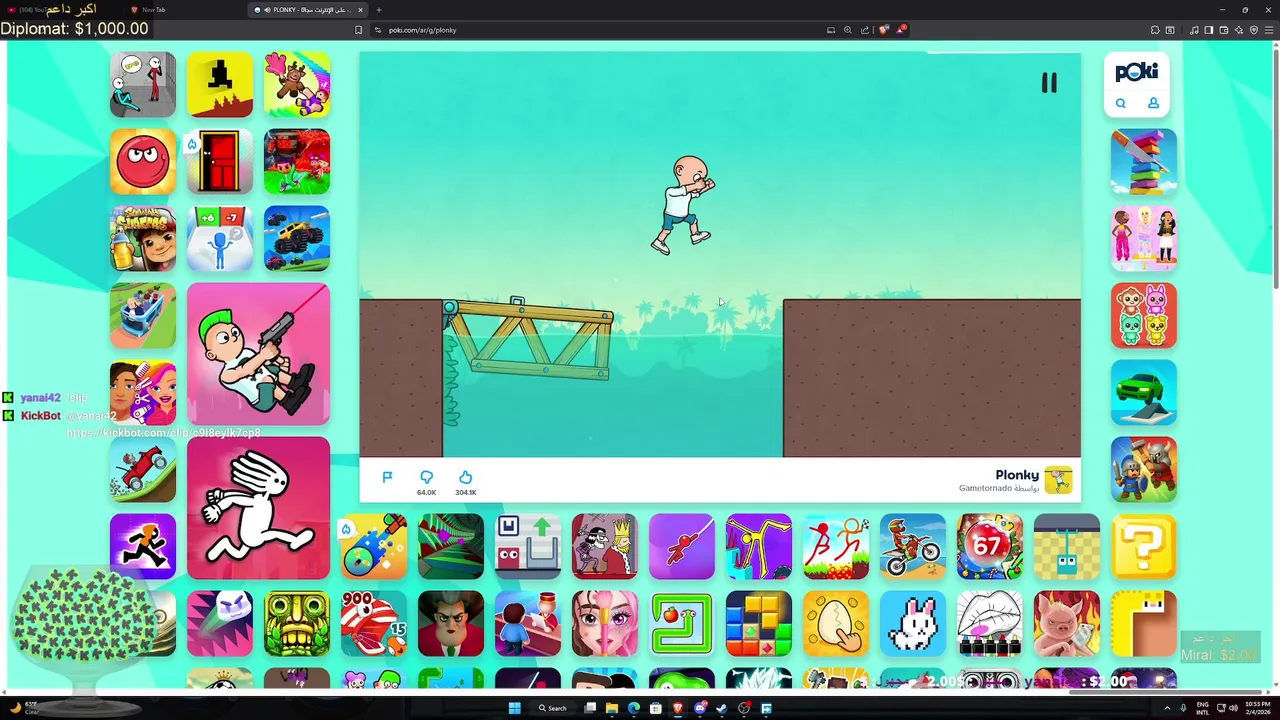The height and width of the screenshot is (720, 1280).
Task: Select the PLONKY browser tab
Action: 308,10
